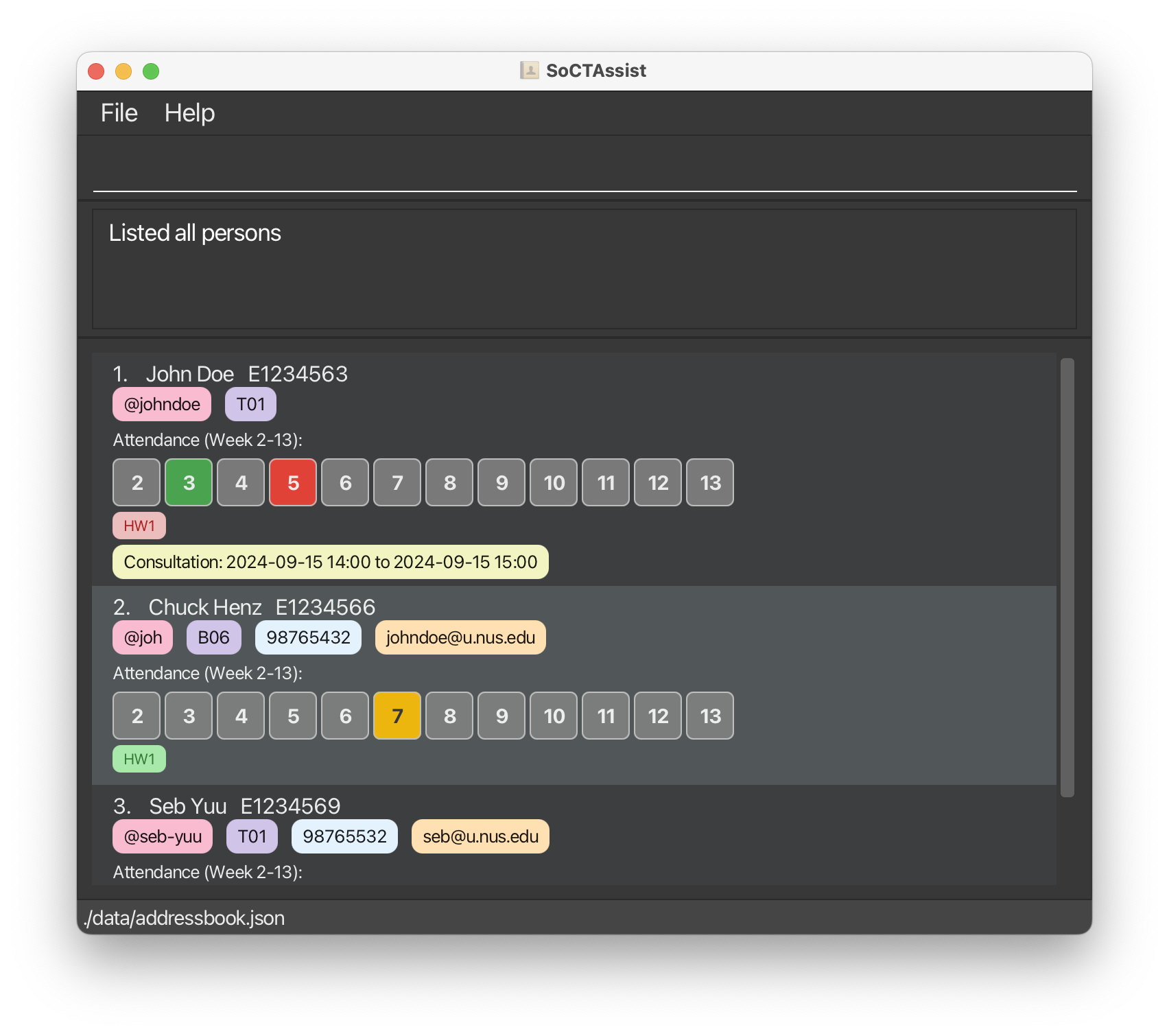The height and width of the screenshot is (1036, 1169).
Task: Click the person list vertical scrollbar
Action: point(1067,576)
